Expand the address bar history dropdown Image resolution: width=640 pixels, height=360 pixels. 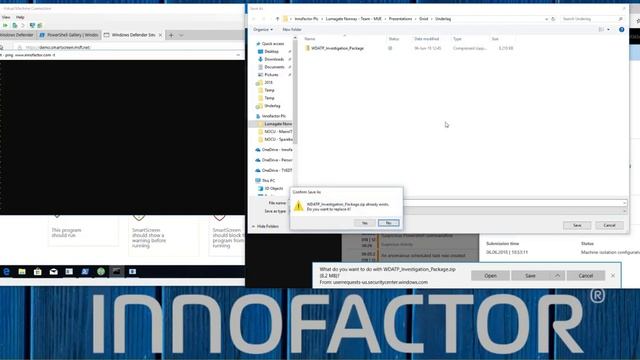point(547,19)
